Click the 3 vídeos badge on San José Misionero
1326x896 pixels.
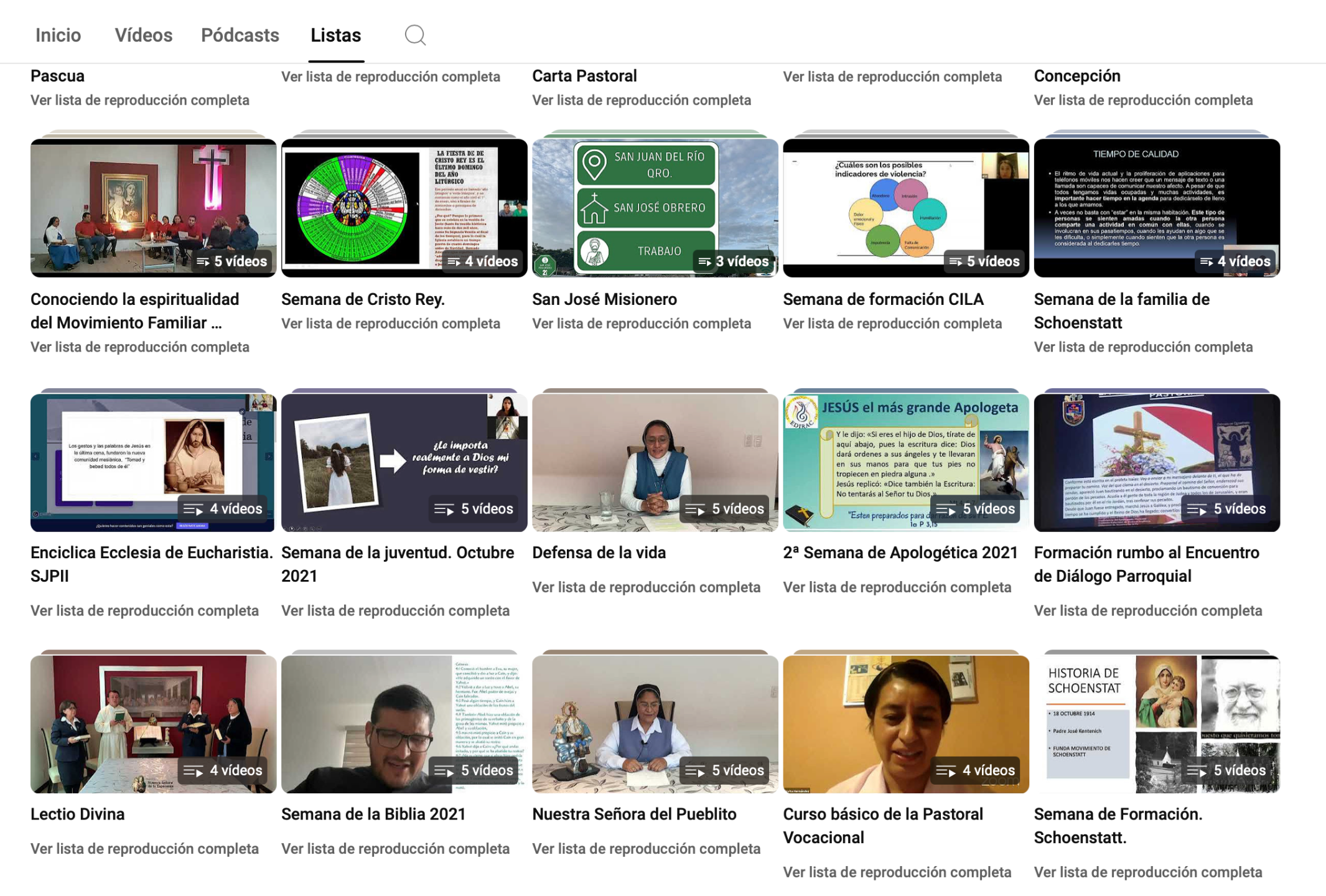[733, 261]
